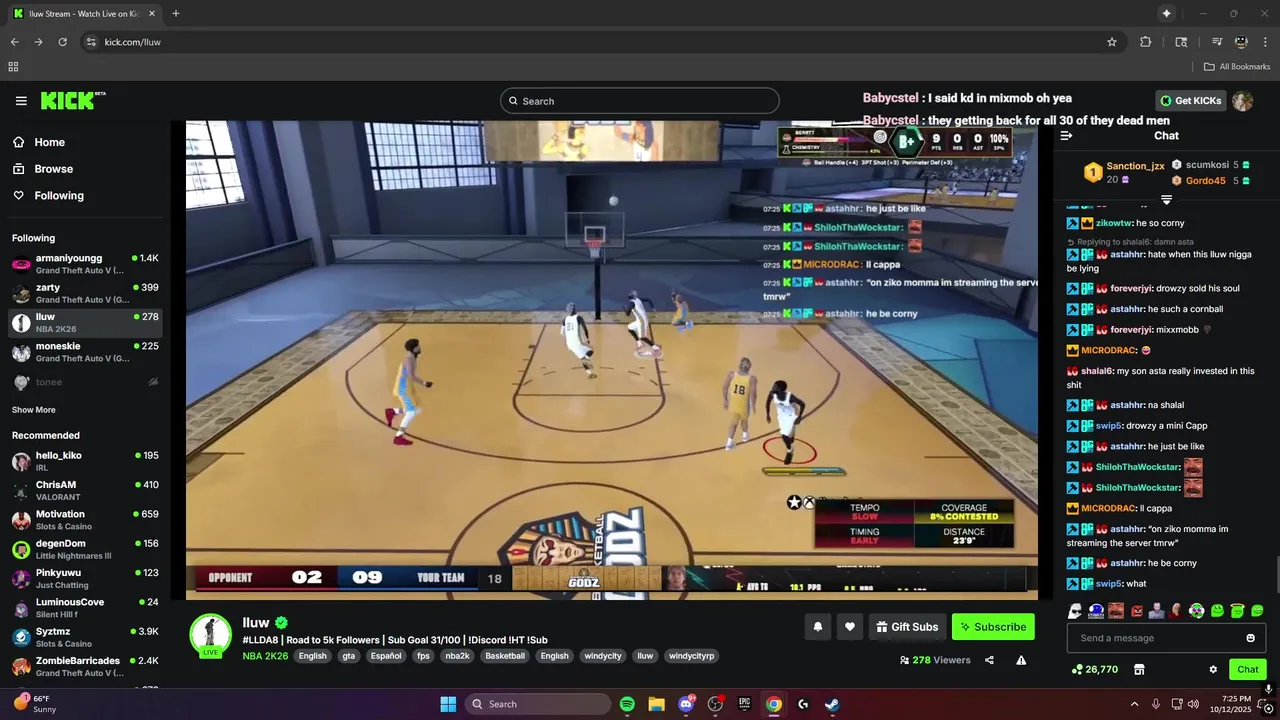The height and width of the screenshot is (720, 1280).
Task: Reload the page
Action: pos(62,42)
